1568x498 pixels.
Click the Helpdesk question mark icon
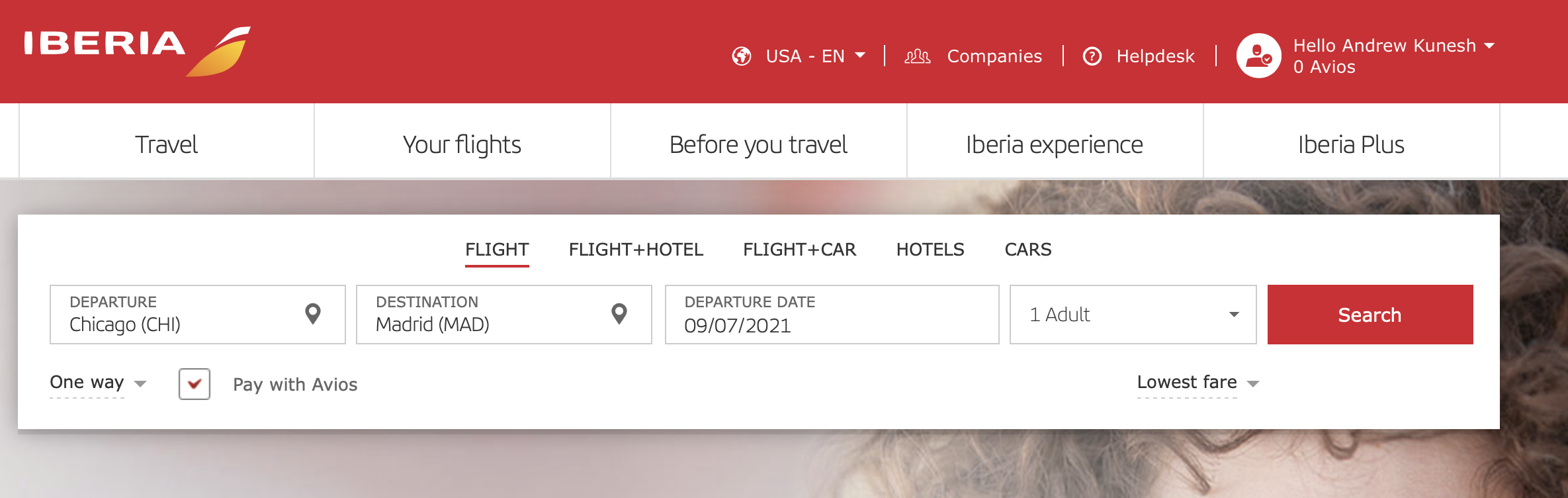tap(1092, 56)
